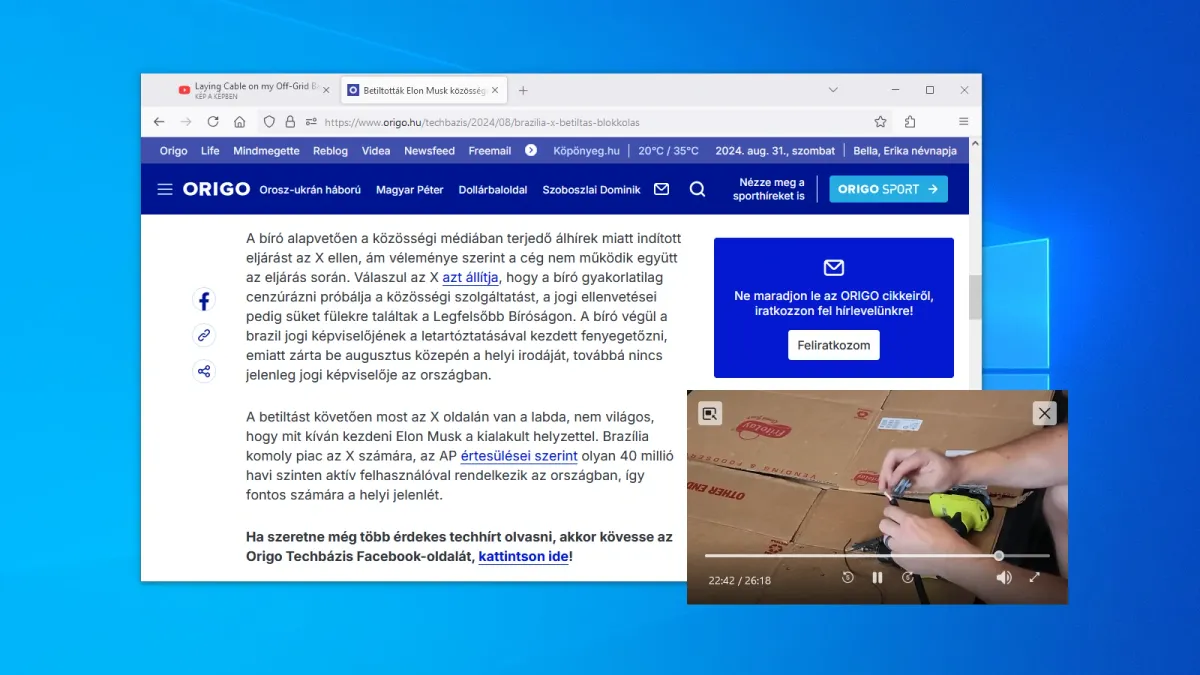This screenshot has width=1200, height=675.
Task: Seek backward 5 seconds in the video
Action: tap(847, 577)
